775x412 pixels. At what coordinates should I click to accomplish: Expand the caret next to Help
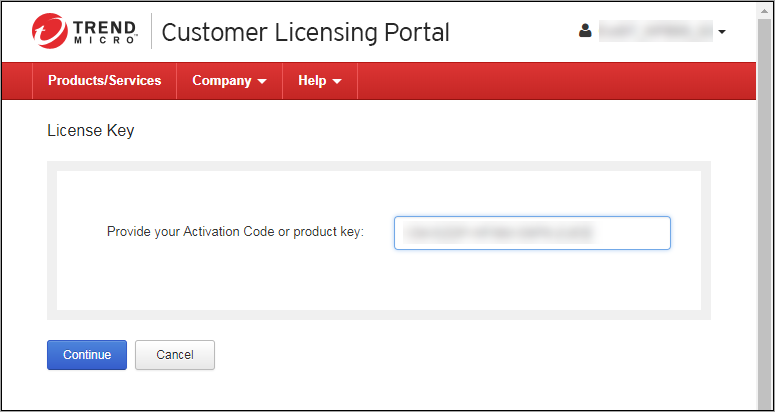pyautogui.click(x=337, y=82)
